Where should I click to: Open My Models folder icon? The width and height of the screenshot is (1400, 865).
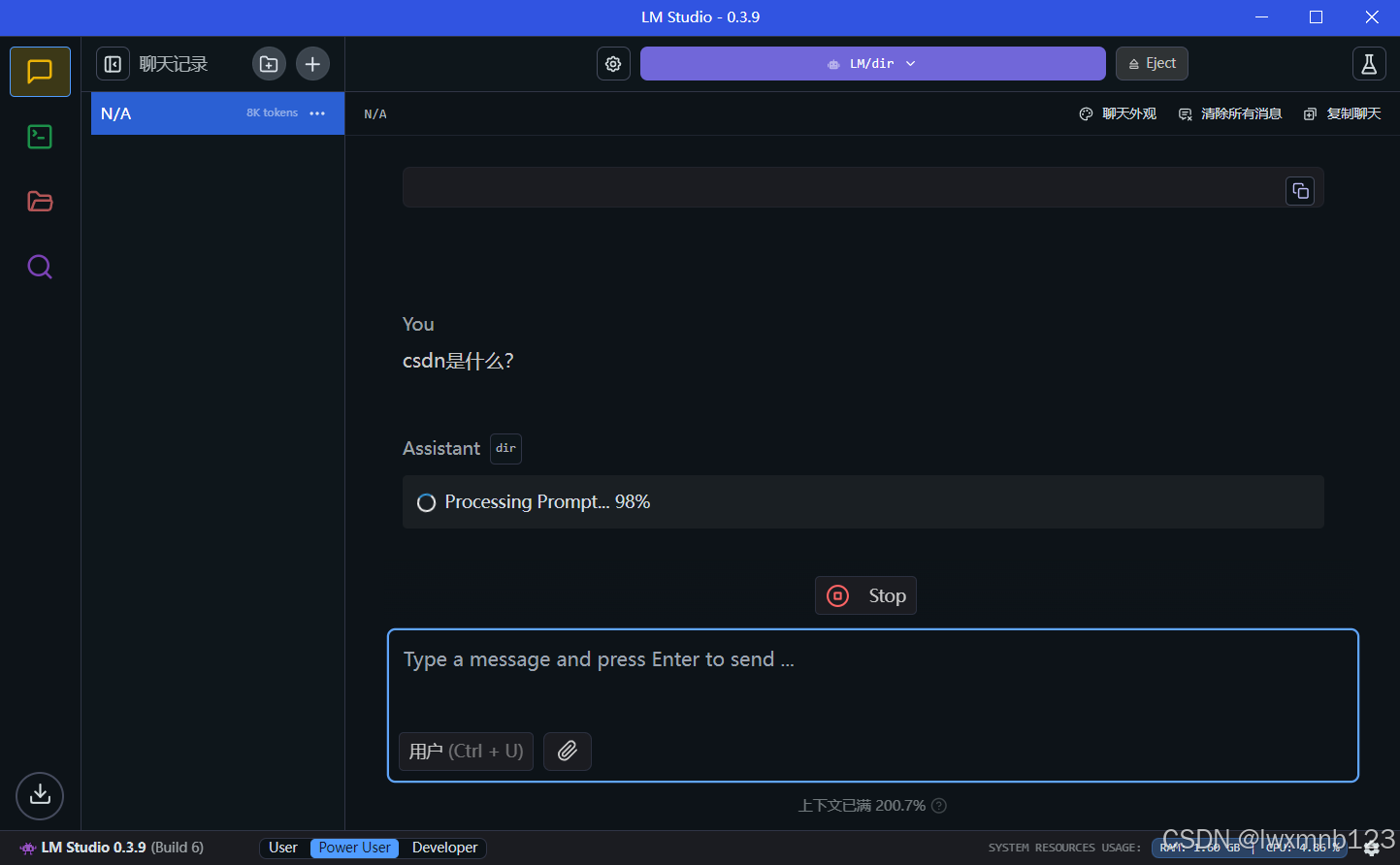point(40,202)
